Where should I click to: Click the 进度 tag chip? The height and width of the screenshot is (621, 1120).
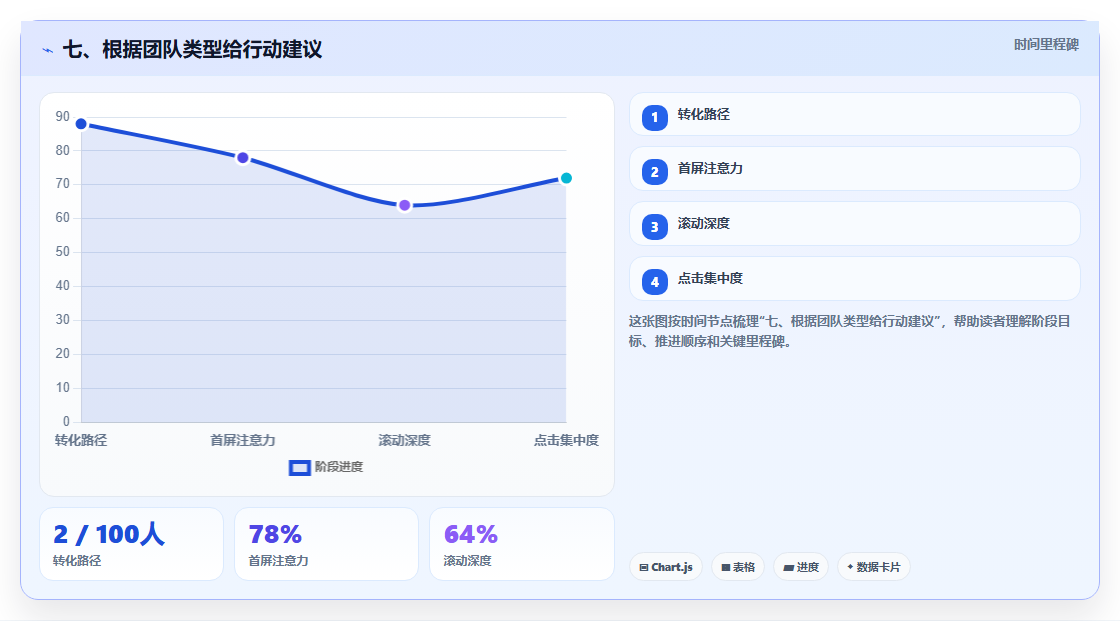click(x=801, y=567)
